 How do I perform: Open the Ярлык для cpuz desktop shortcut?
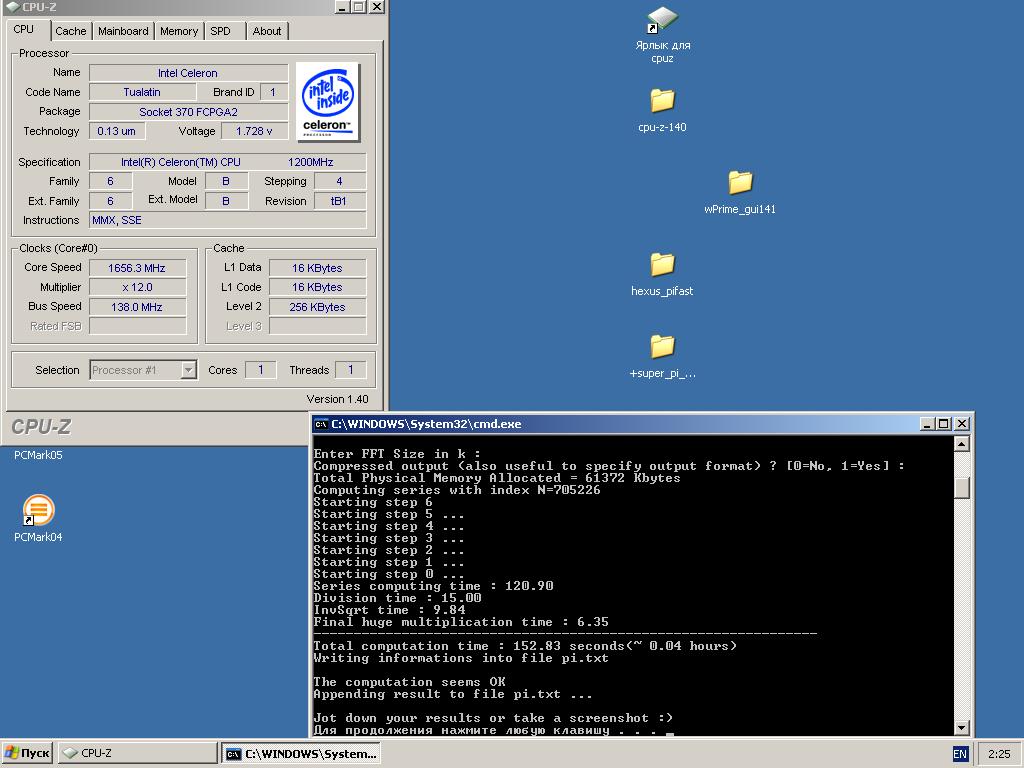(662, 34)
